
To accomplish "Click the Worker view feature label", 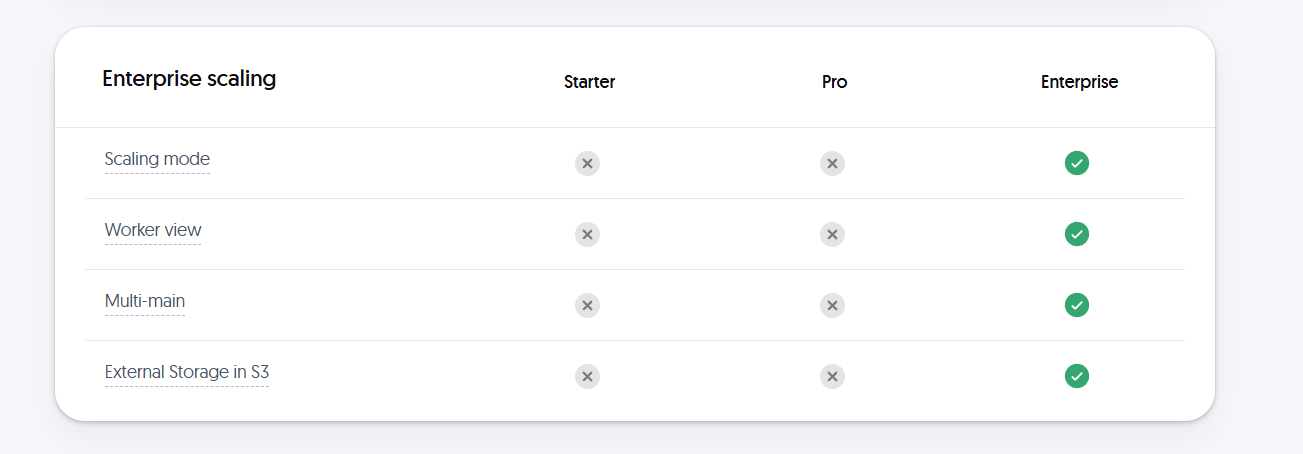I will click(153, 230).
